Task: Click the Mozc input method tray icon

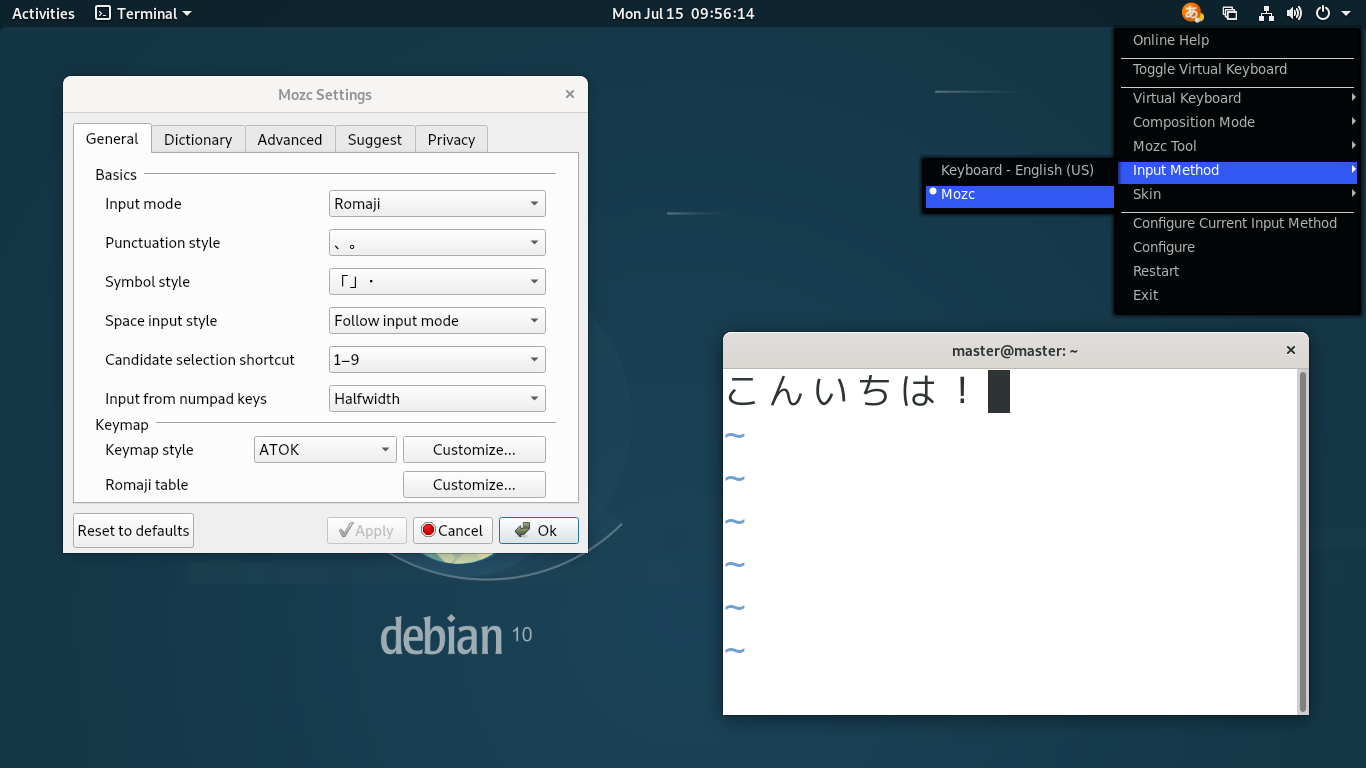Action: (x=1192, y=13)
